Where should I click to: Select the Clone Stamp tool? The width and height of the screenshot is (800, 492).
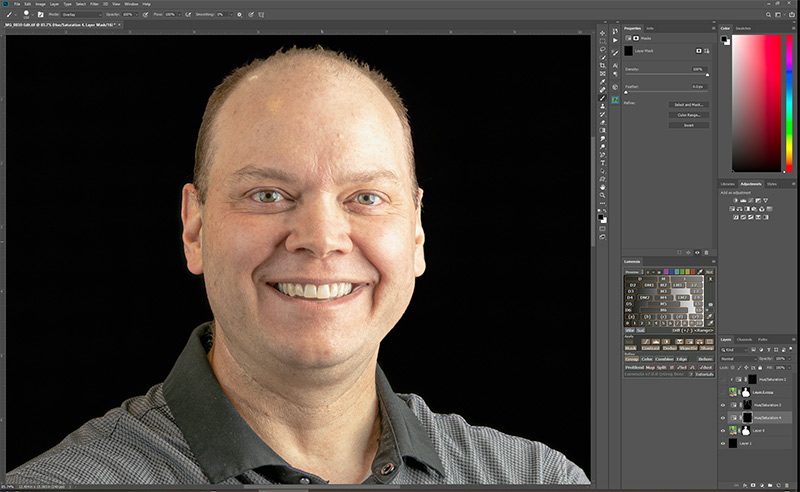click(603, 106)
